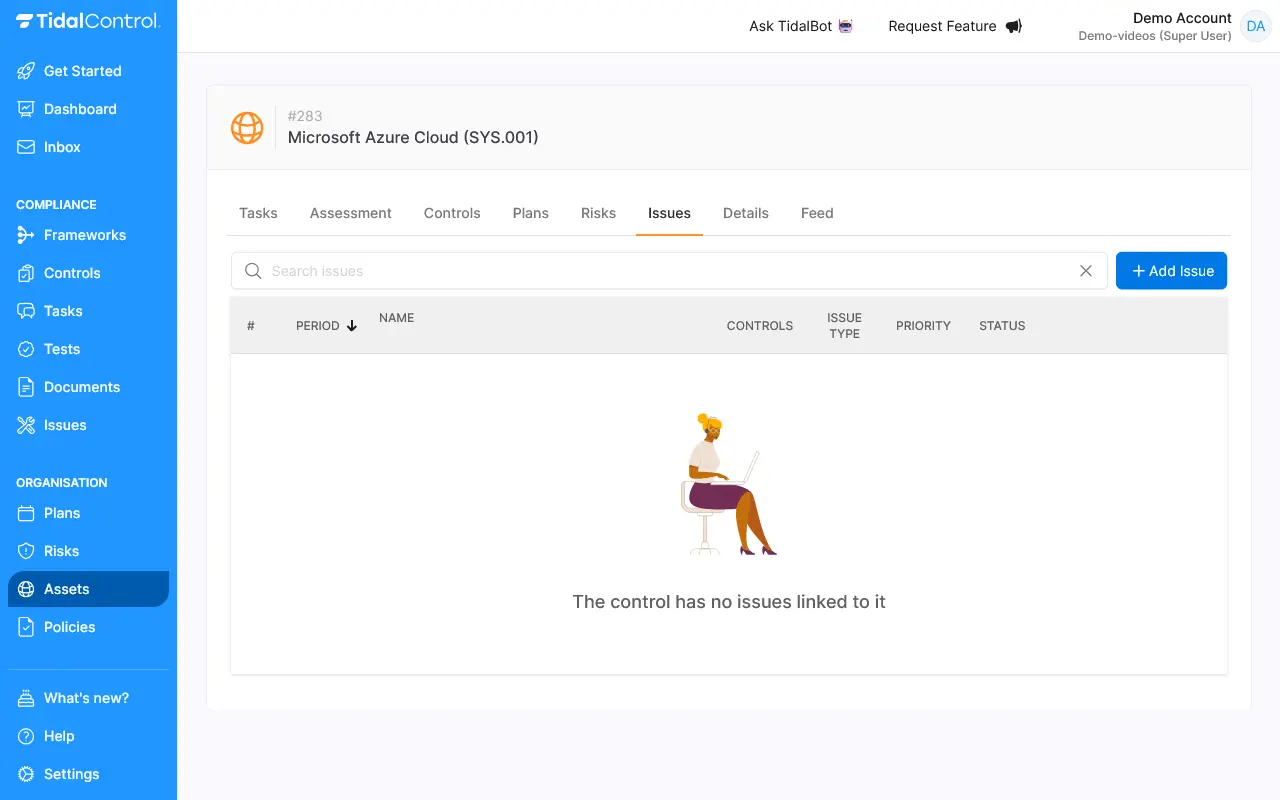This screenshot has width=1280, height=800.
Task: Open What's new in sidebar
Action: [x=88, y=698]
